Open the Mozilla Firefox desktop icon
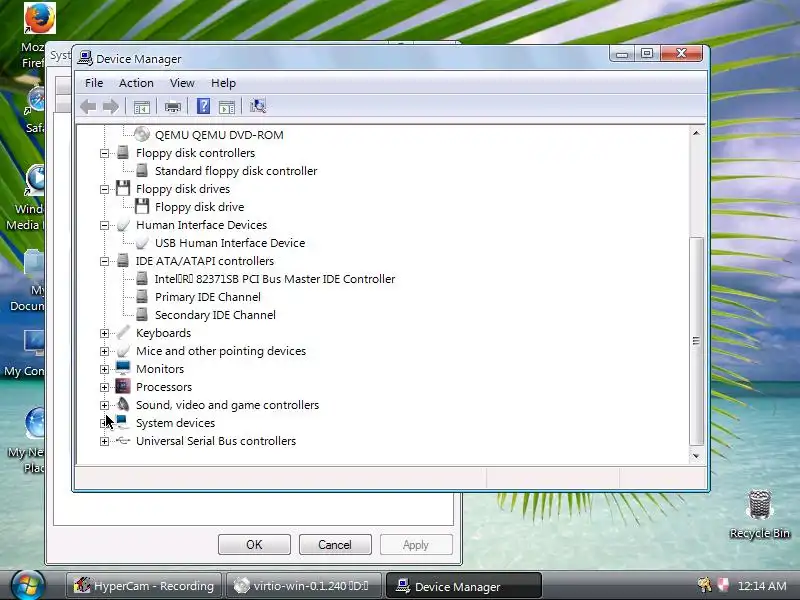The height and width of the screenshot is (600, 800). click(39, 18)
